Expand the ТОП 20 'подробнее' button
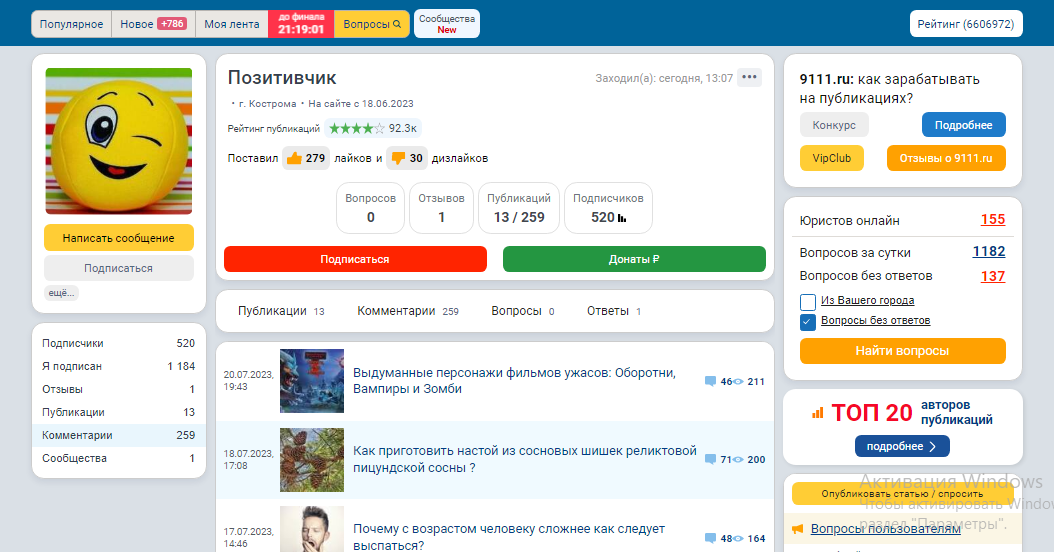 pyautogui.click(x=902, y=446)
